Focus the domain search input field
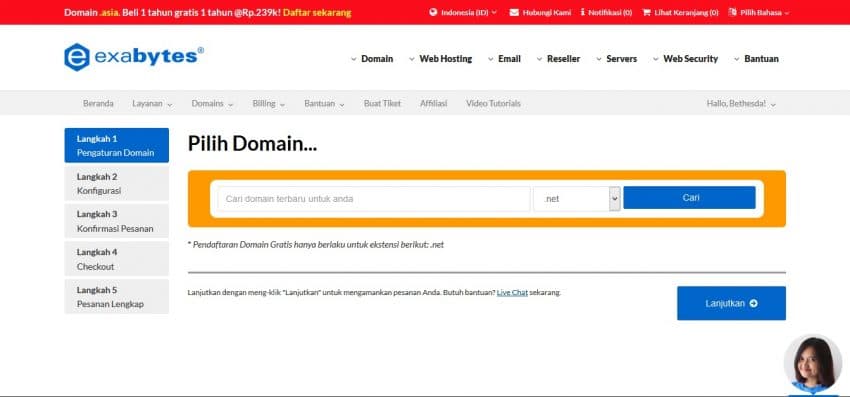 374,198
